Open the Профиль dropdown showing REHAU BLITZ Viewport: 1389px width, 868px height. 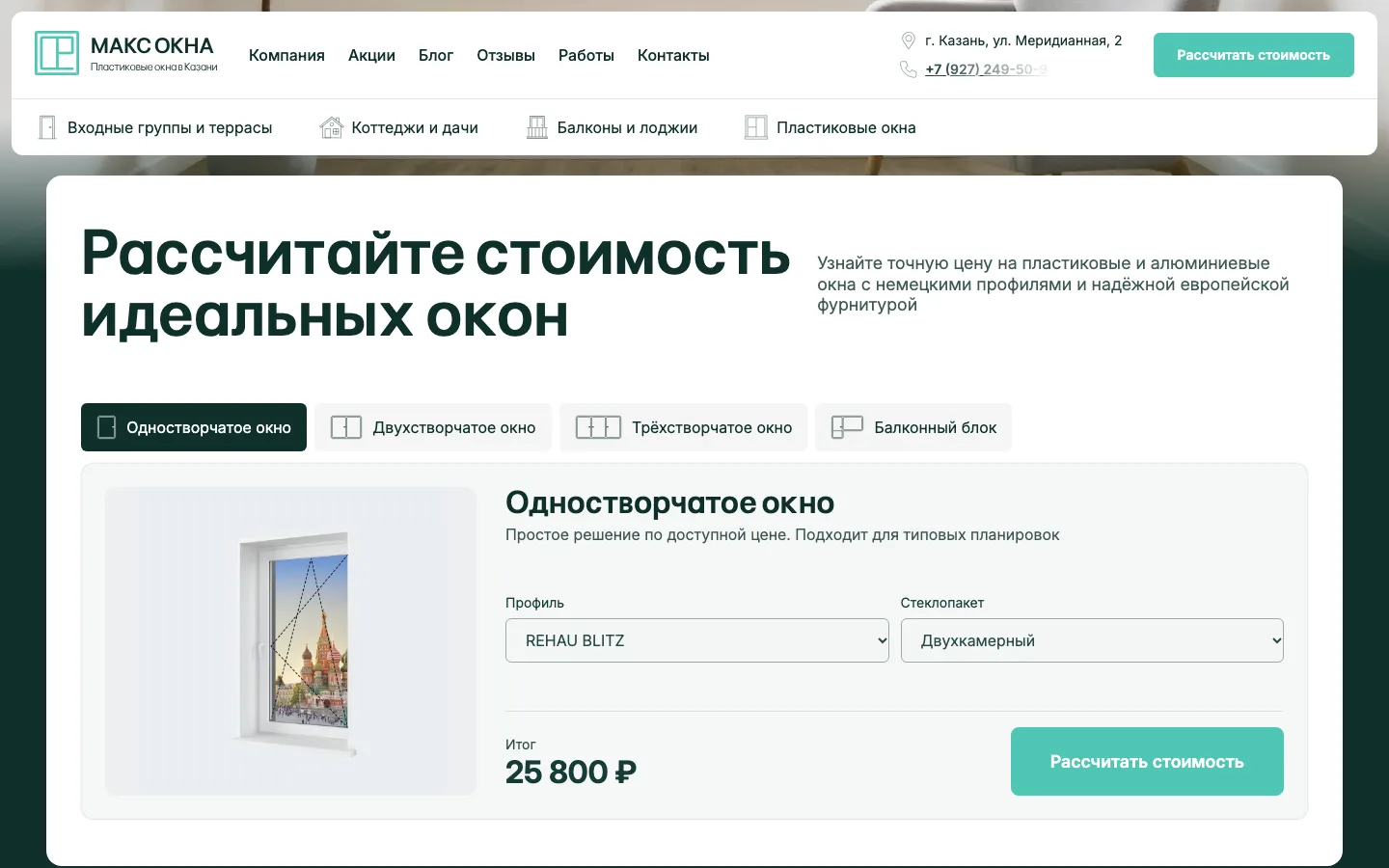click(x=697, y=640)
